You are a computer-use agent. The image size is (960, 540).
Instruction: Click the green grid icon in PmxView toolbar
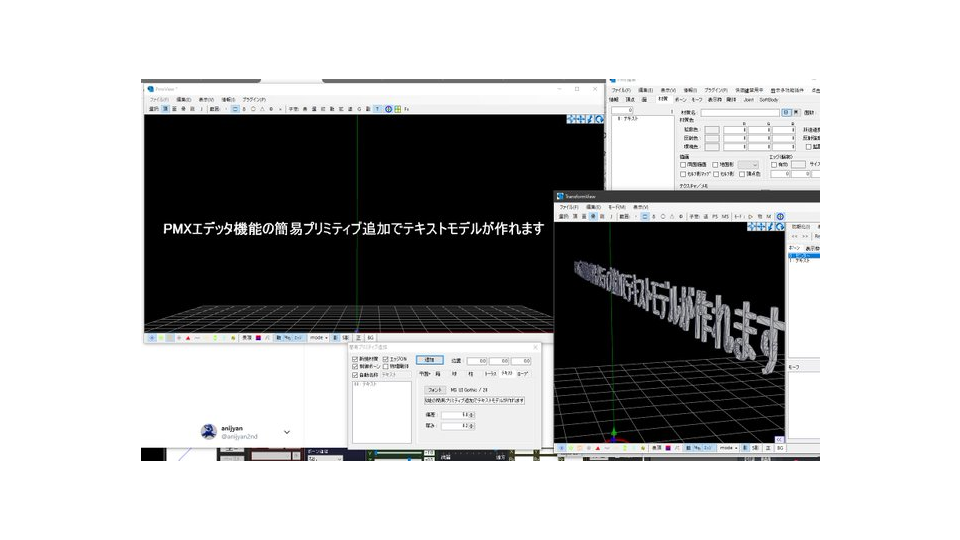(x=397, y=109)
